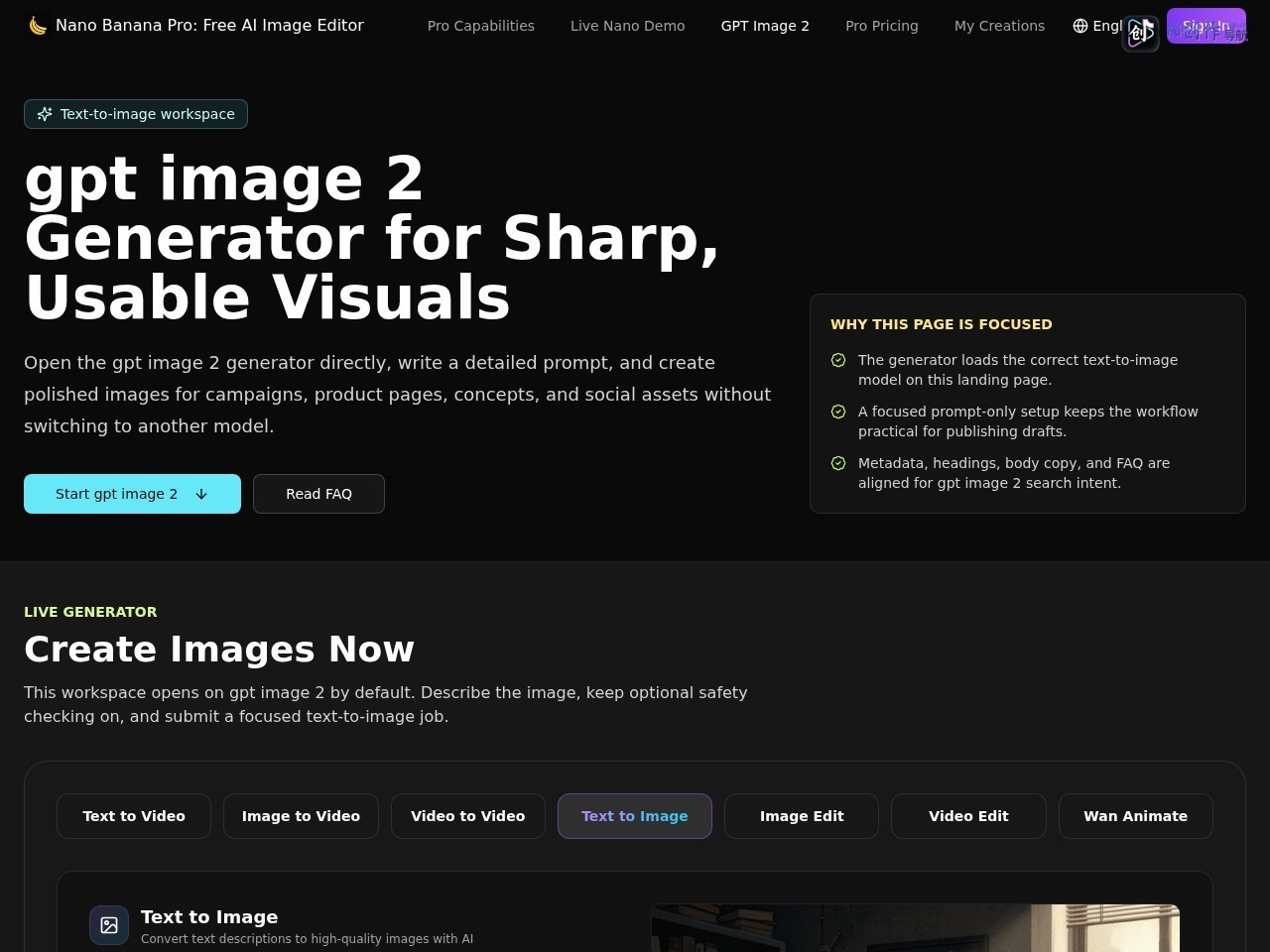Click check icon beside 'A focused prompt-only setup'
This screenshot has width=1270, height=952.
click(x=838, y=412)
